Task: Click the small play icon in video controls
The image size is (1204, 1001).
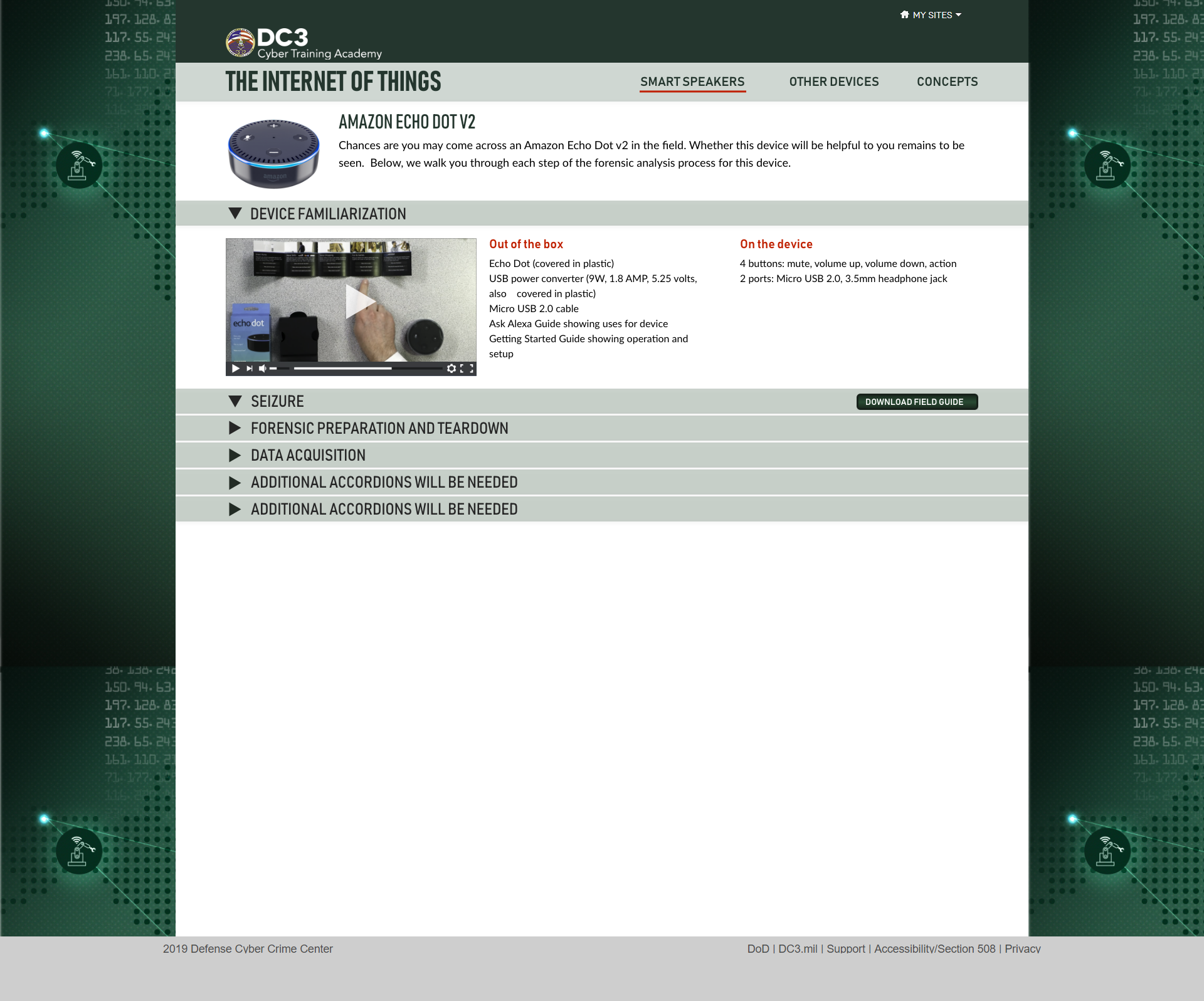Action: pos(236,369)
